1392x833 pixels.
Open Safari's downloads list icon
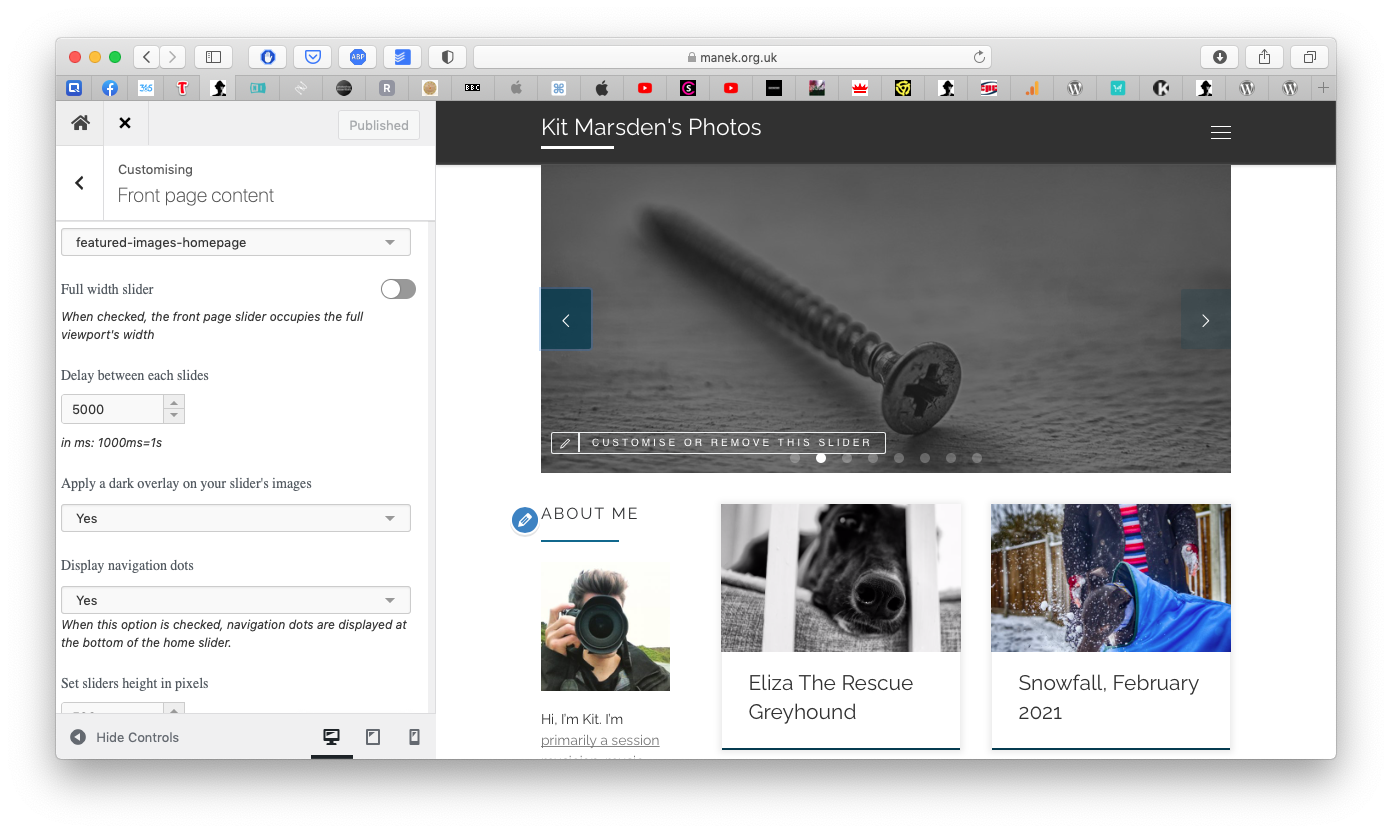pos(1219,57)
